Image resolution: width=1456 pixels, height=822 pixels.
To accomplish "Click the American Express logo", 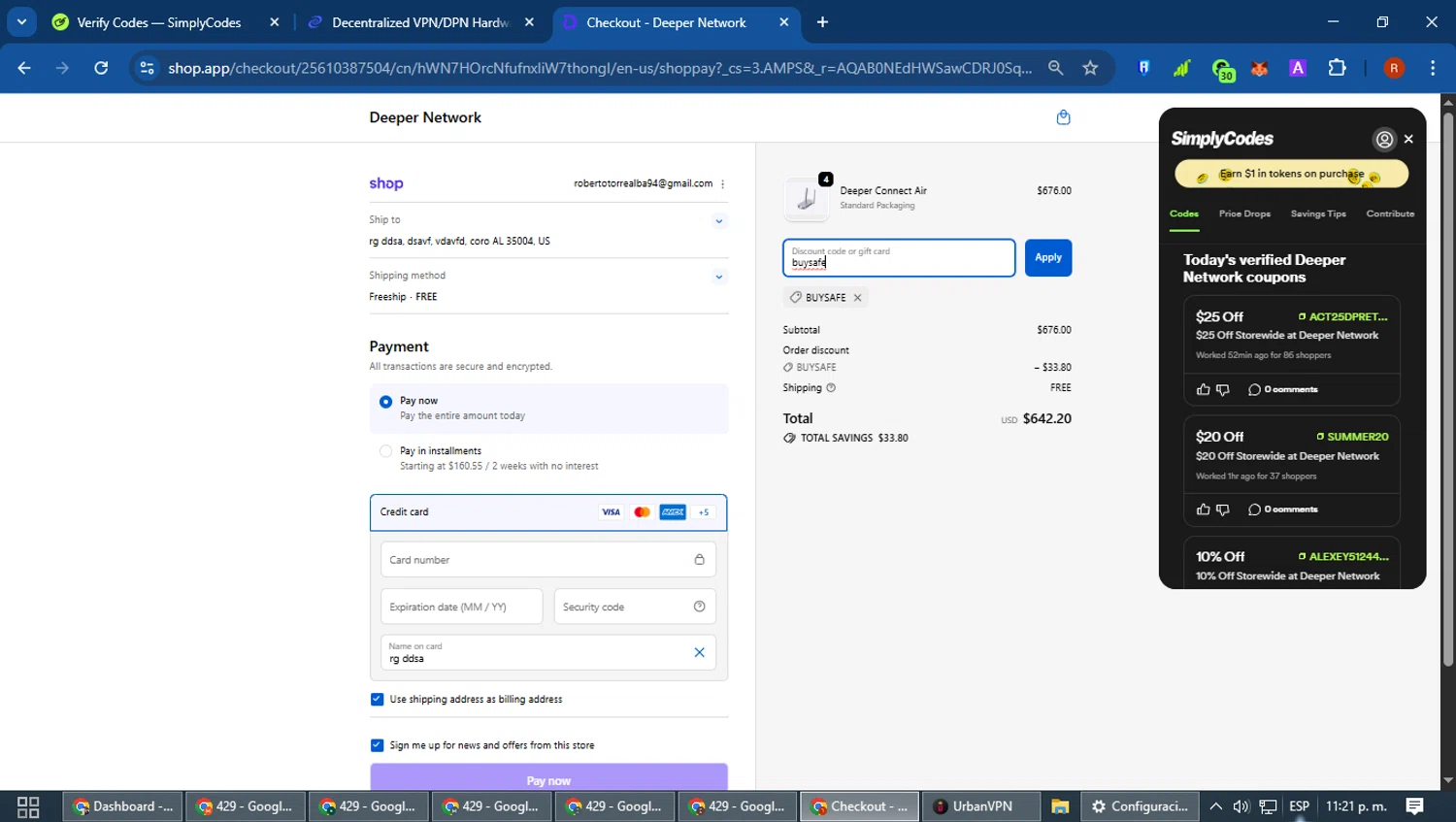I will [x=673, y=512].
